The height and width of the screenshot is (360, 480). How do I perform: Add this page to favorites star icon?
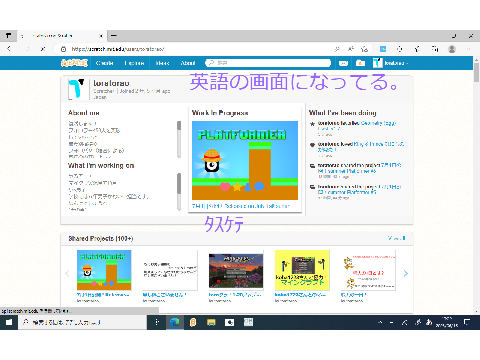(x=365, y=49)
